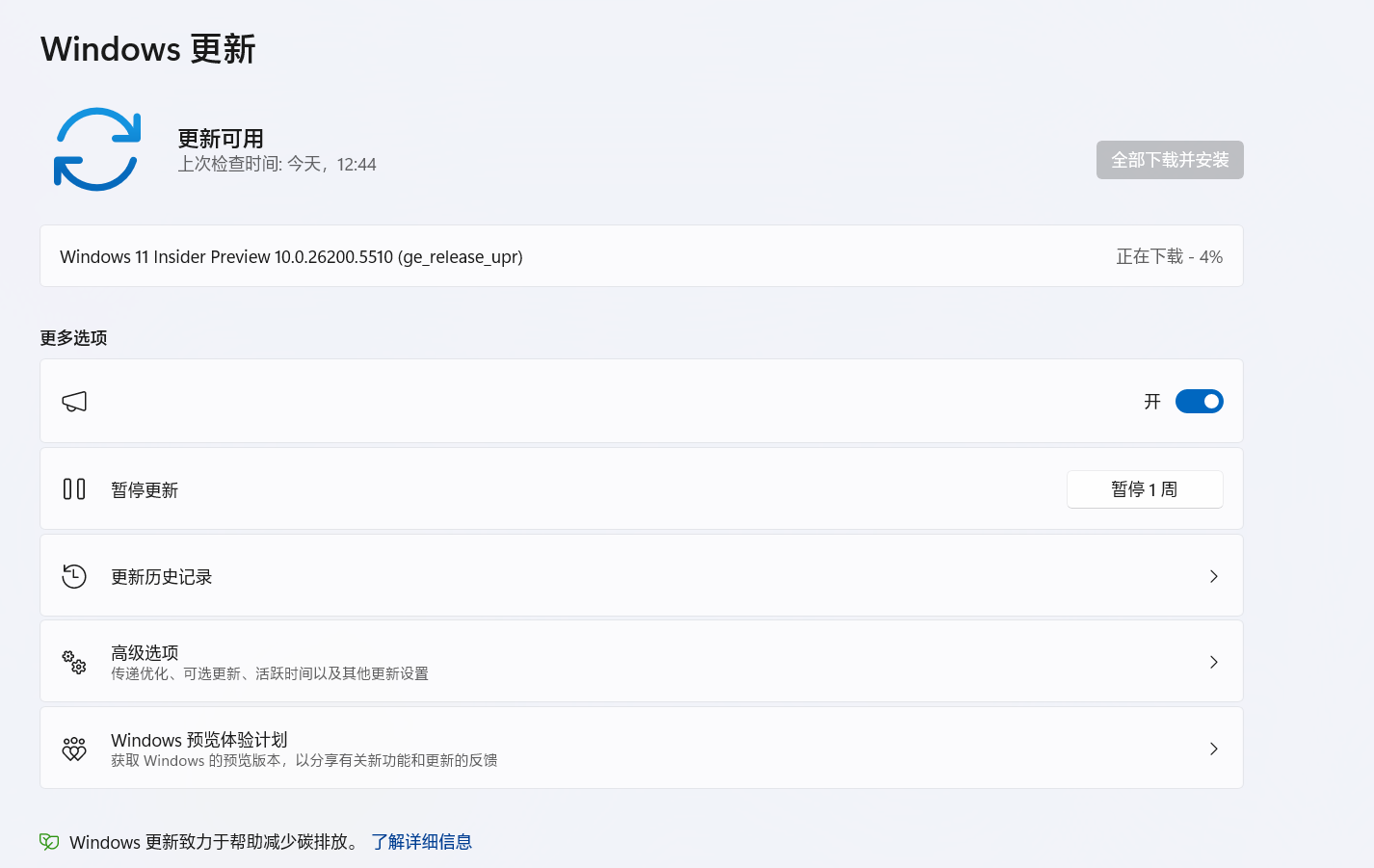Viewport: 1374px width, 868px height.
Task: Open Windows 预览体验计划 entry title
Action: 198,740
